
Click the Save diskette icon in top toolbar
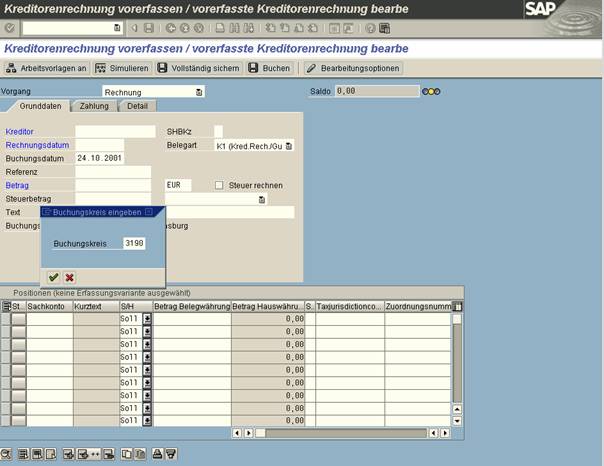point(149,28)
